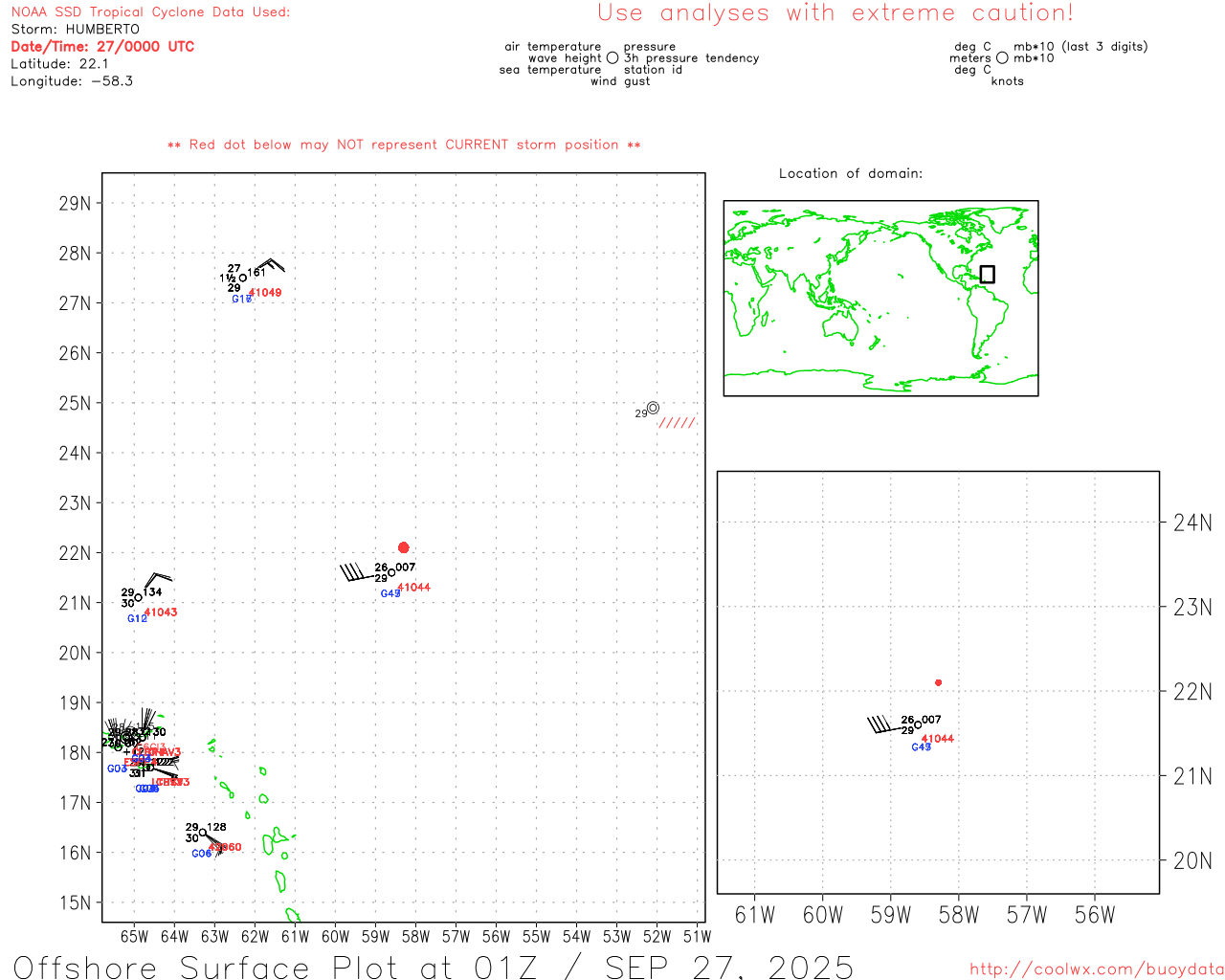Click the pressure value 134 near 41043
This screenshot has height=980, width=1225.
[x=152, y=592]
